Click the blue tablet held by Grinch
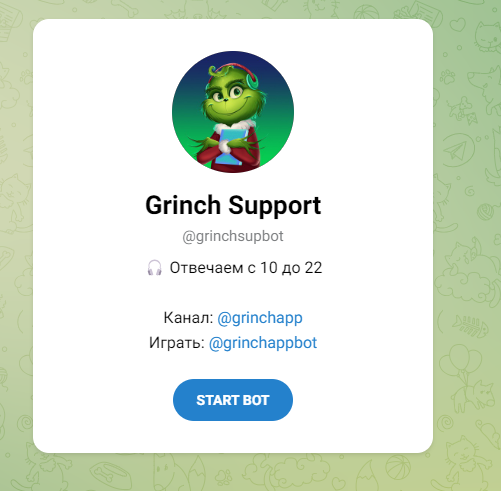The height and width of the screenshot is (491, 501). (231, 147)
